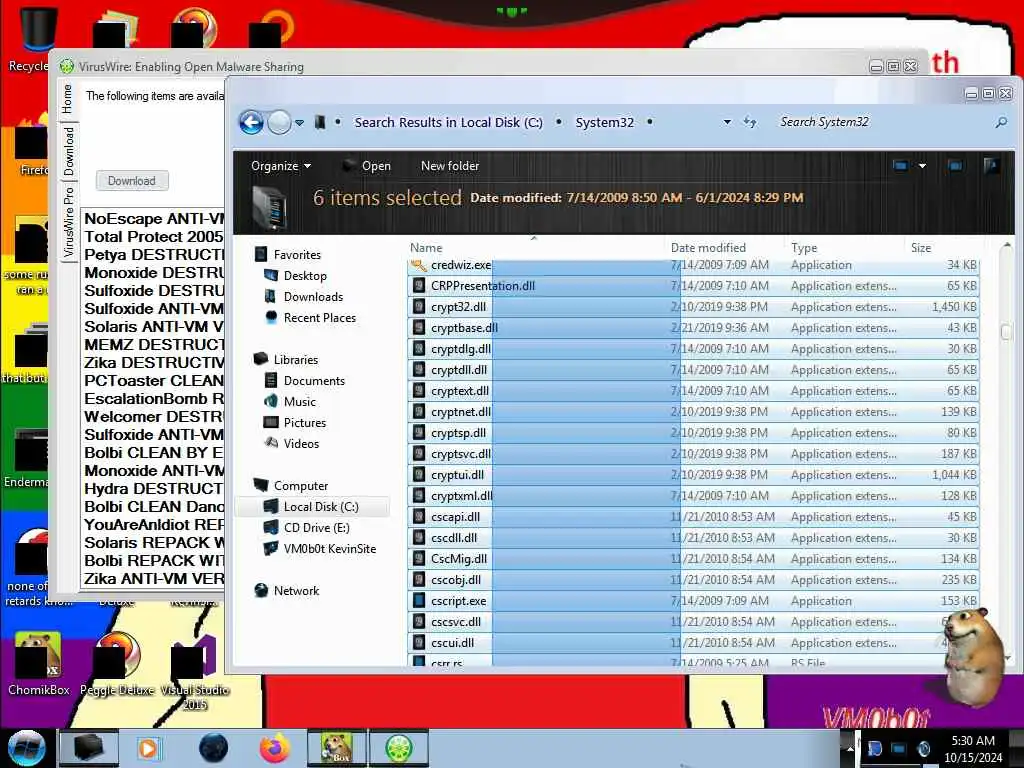Screen dimensions: 1024x768
Task: Select Computer in the navigation pane
Action: tap(300, 486)
